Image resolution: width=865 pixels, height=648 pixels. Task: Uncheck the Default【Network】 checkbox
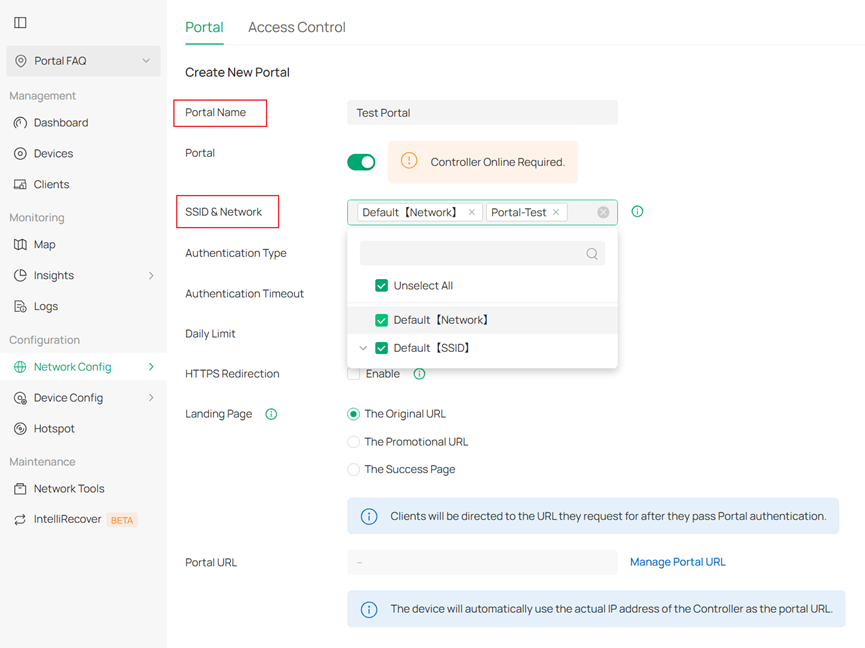tap(381, 321)
